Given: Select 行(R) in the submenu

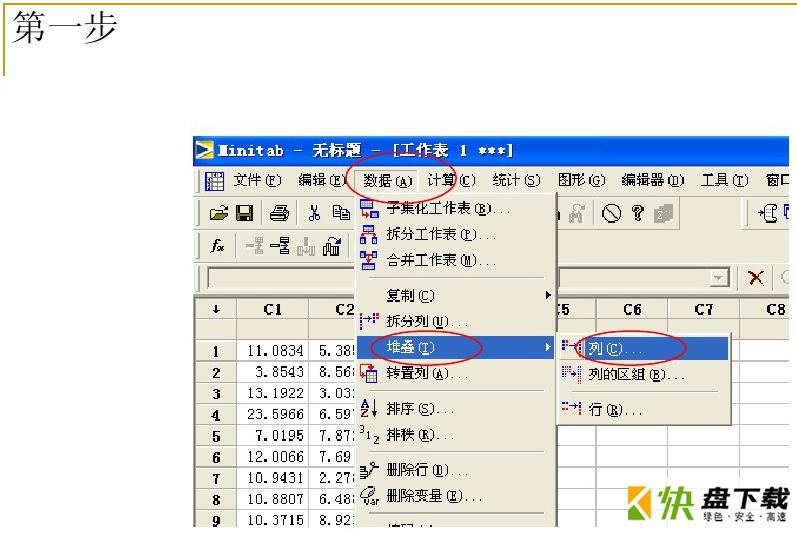Looking at the screenshot, I should [644, 409].
